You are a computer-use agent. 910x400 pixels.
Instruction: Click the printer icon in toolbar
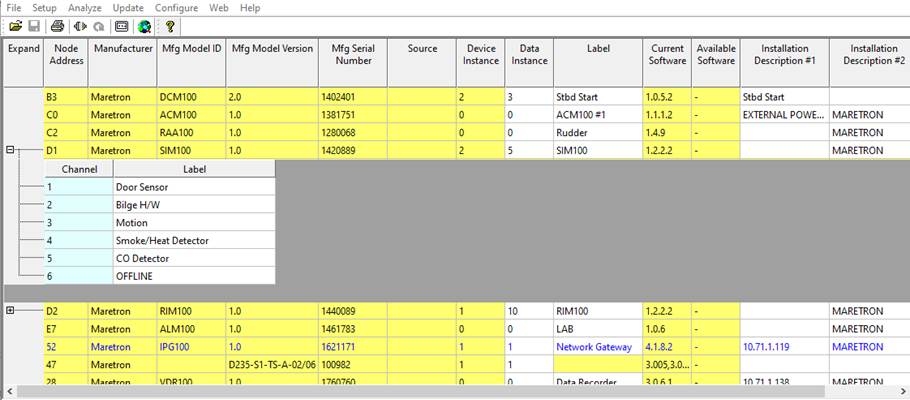(x=58, y=26)
